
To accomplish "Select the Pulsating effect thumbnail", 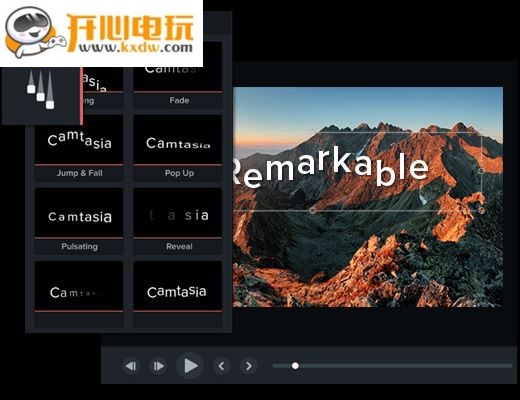I will tap(79, 213).
